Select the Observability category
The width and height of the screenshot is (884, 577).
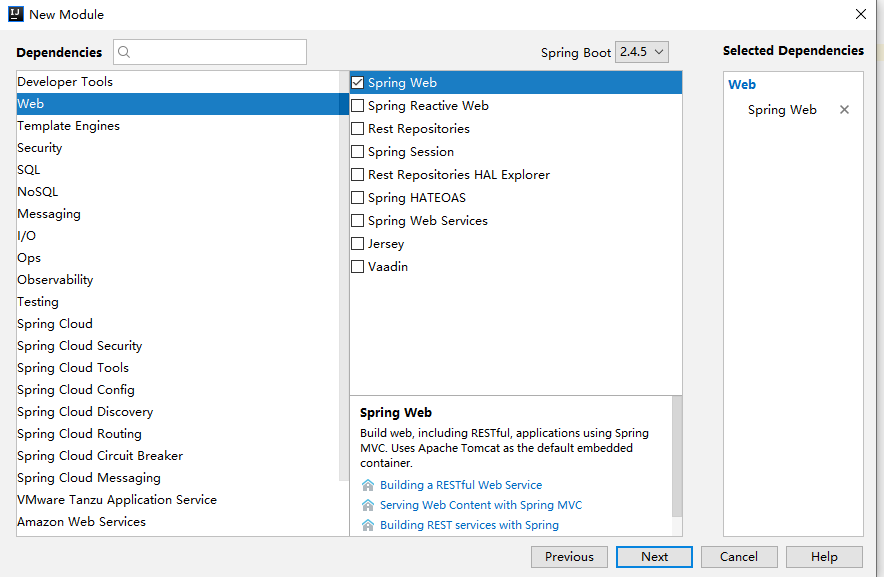[x=178, y=280]
